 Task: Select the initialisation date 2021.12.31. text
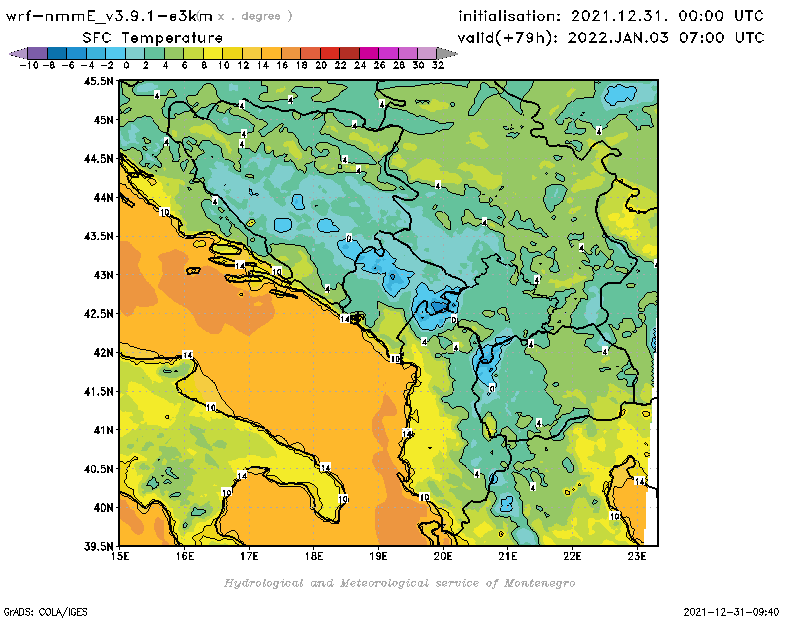click(619, 16)
